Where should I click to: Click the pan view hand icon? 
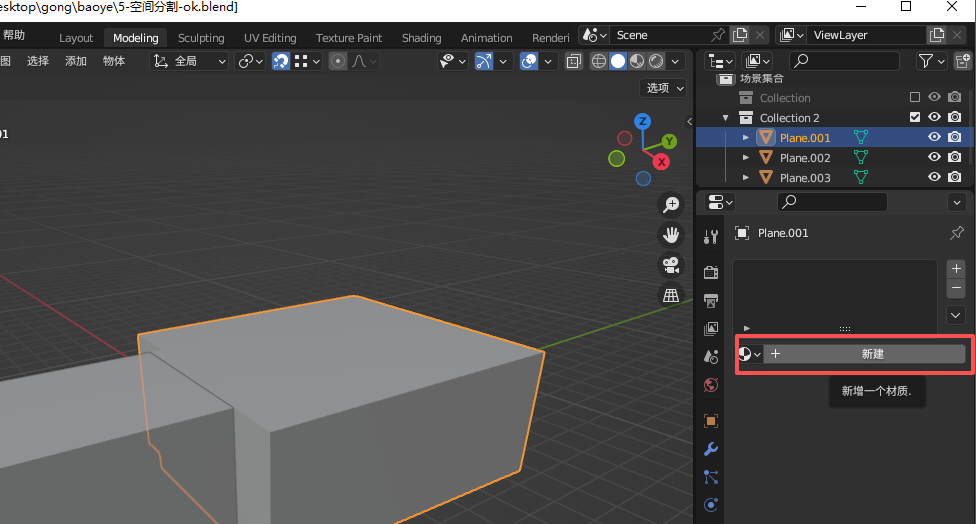[671, 235]
